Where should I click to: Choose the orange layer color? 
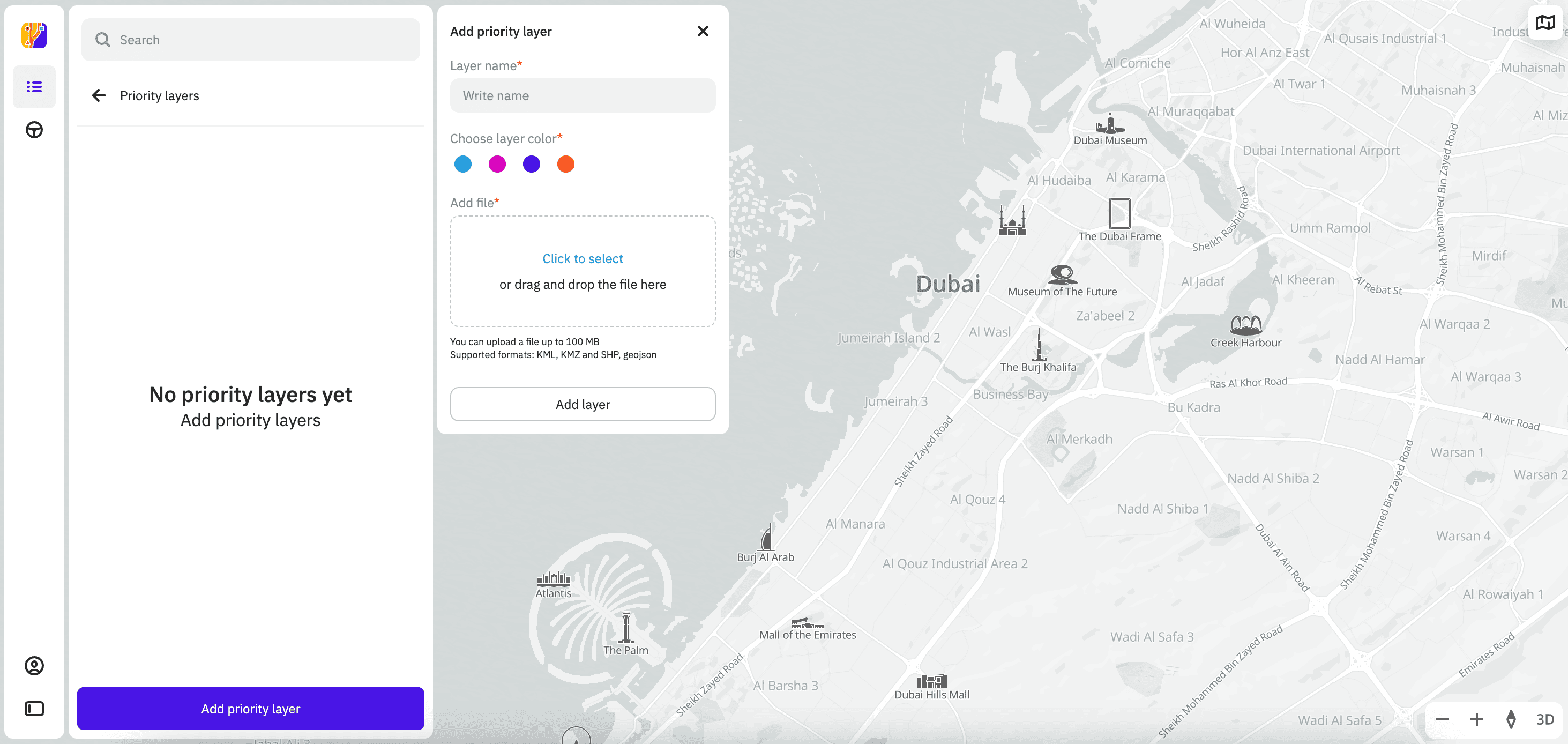[x=565, y=164]
